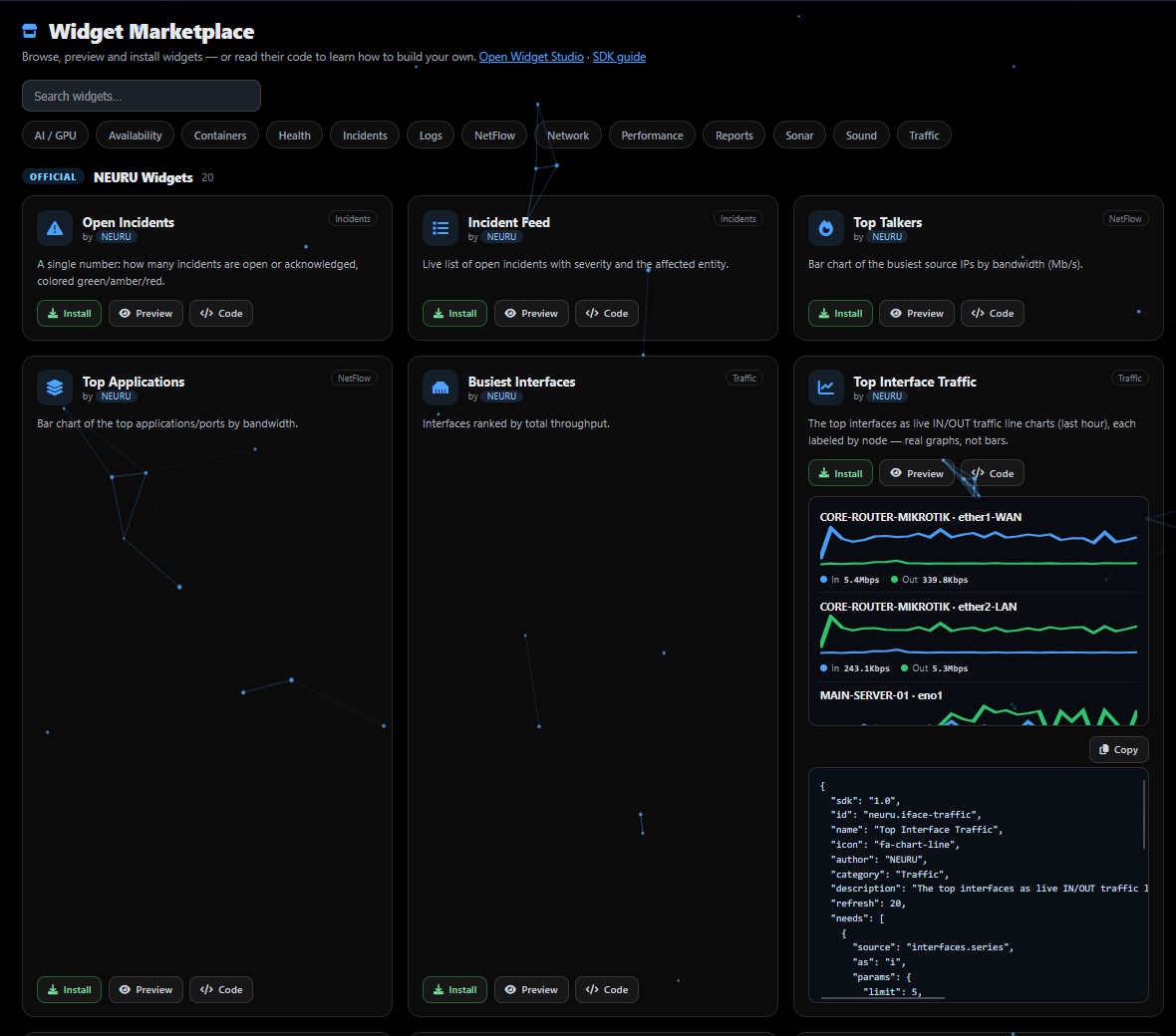Image resolution: width=1176 pixels, height=1036 pixels.
Task: Click the Incidents tag on Open Incidents card
Action: (353, 219)
